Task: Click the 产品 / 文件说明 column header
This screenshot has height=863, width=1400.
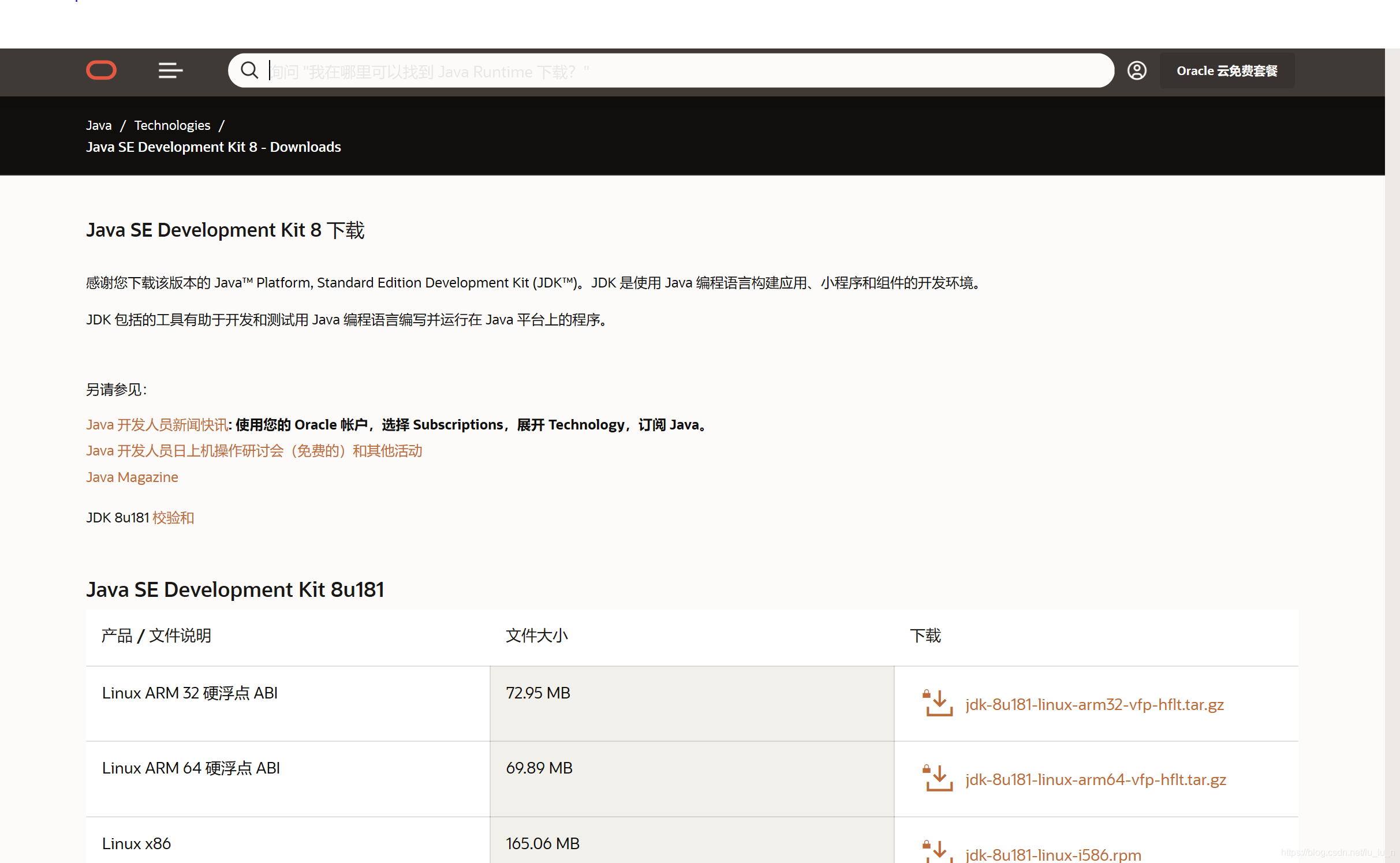Action: pyautogui.click(x=156, y=636)
